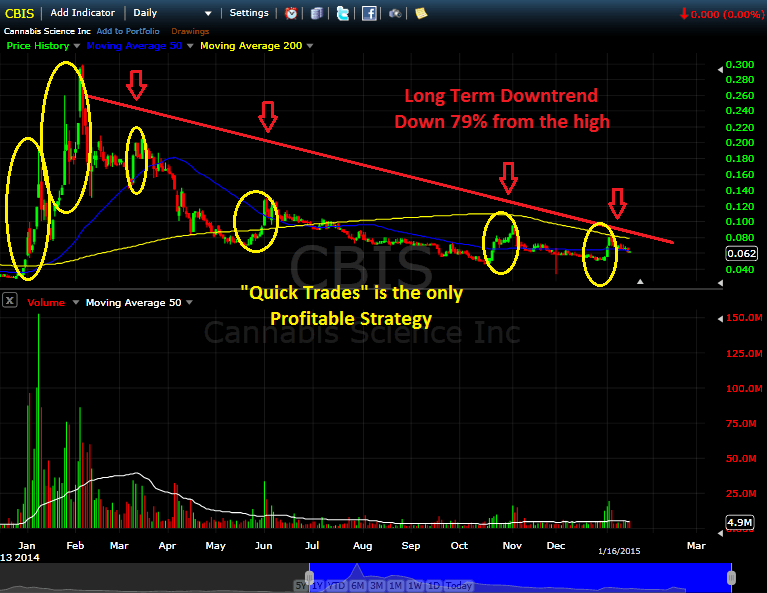
Task: Expand the volume Moving Average 50 dropdown arrow
Action: click(x=189, y=302)
